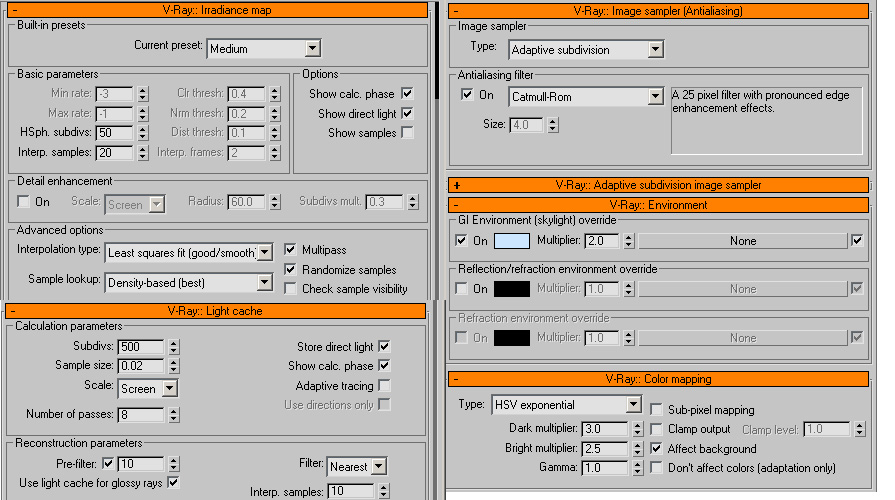This screenshot has height=500, width=895.
Task: Click Light cache Subdivs field showing 500
Action: pos(141,346)
